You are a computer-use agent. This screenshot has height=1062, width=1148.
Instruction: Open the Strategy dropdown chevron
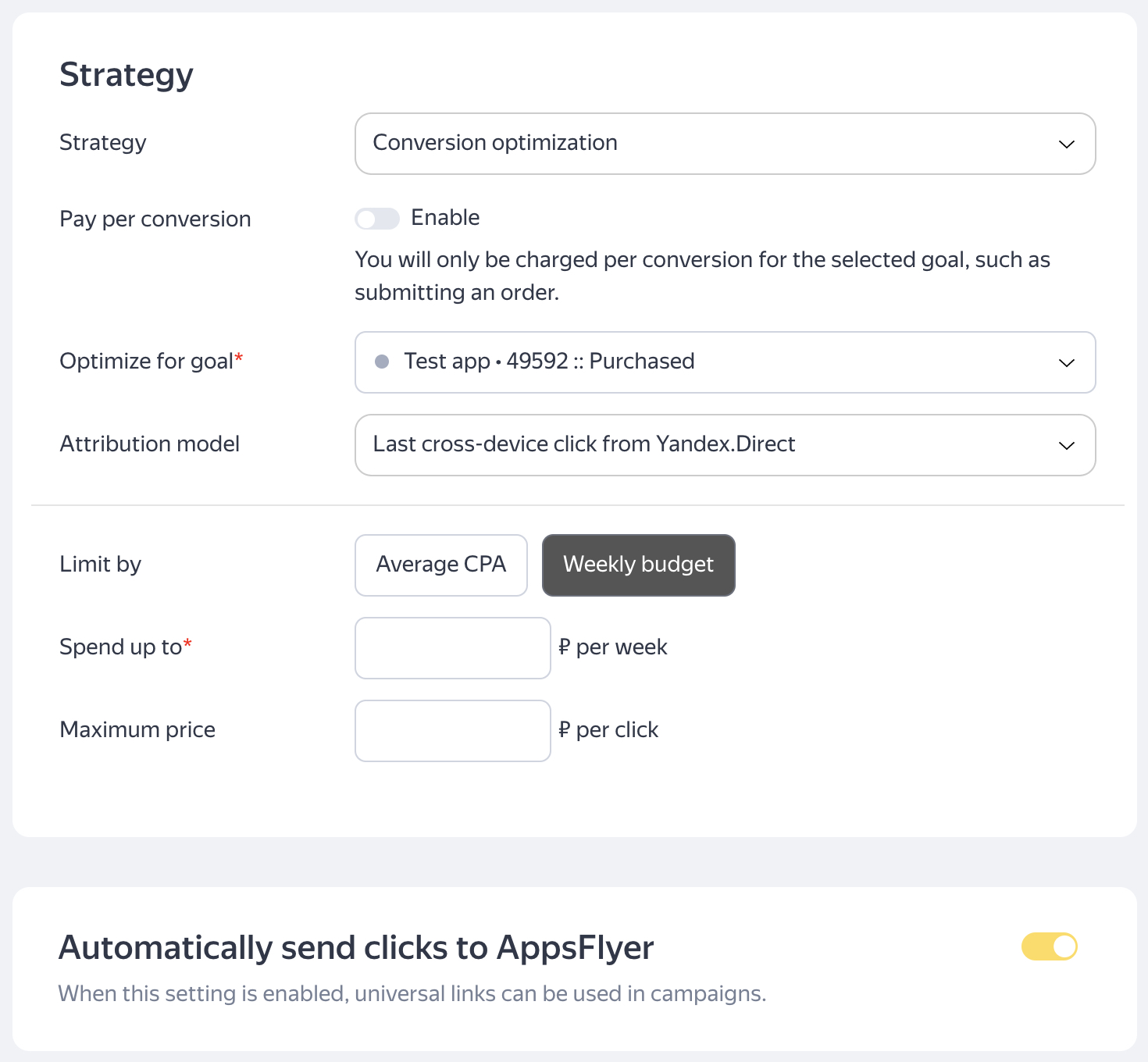pos(1066,144)
